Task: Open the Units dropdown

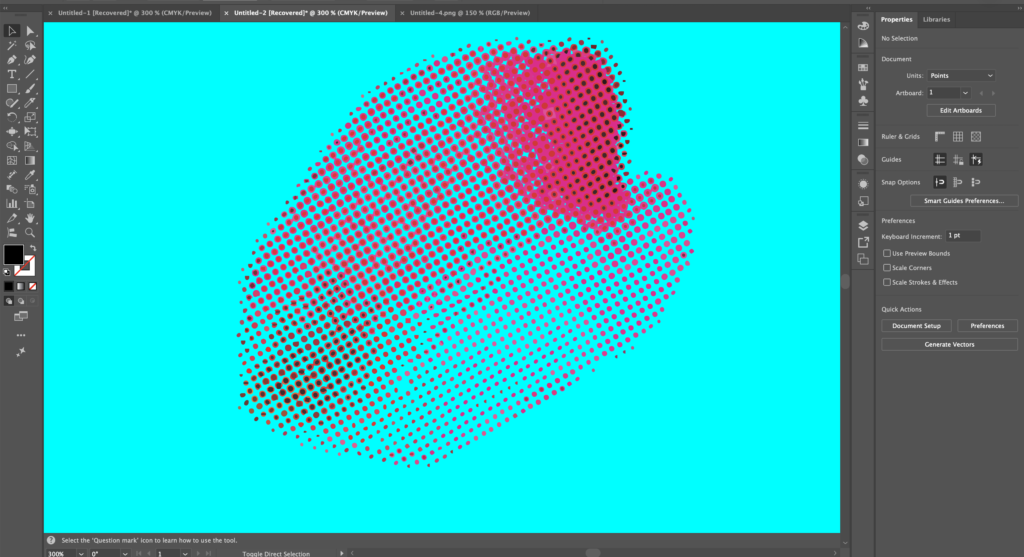Action: (961, 75)
